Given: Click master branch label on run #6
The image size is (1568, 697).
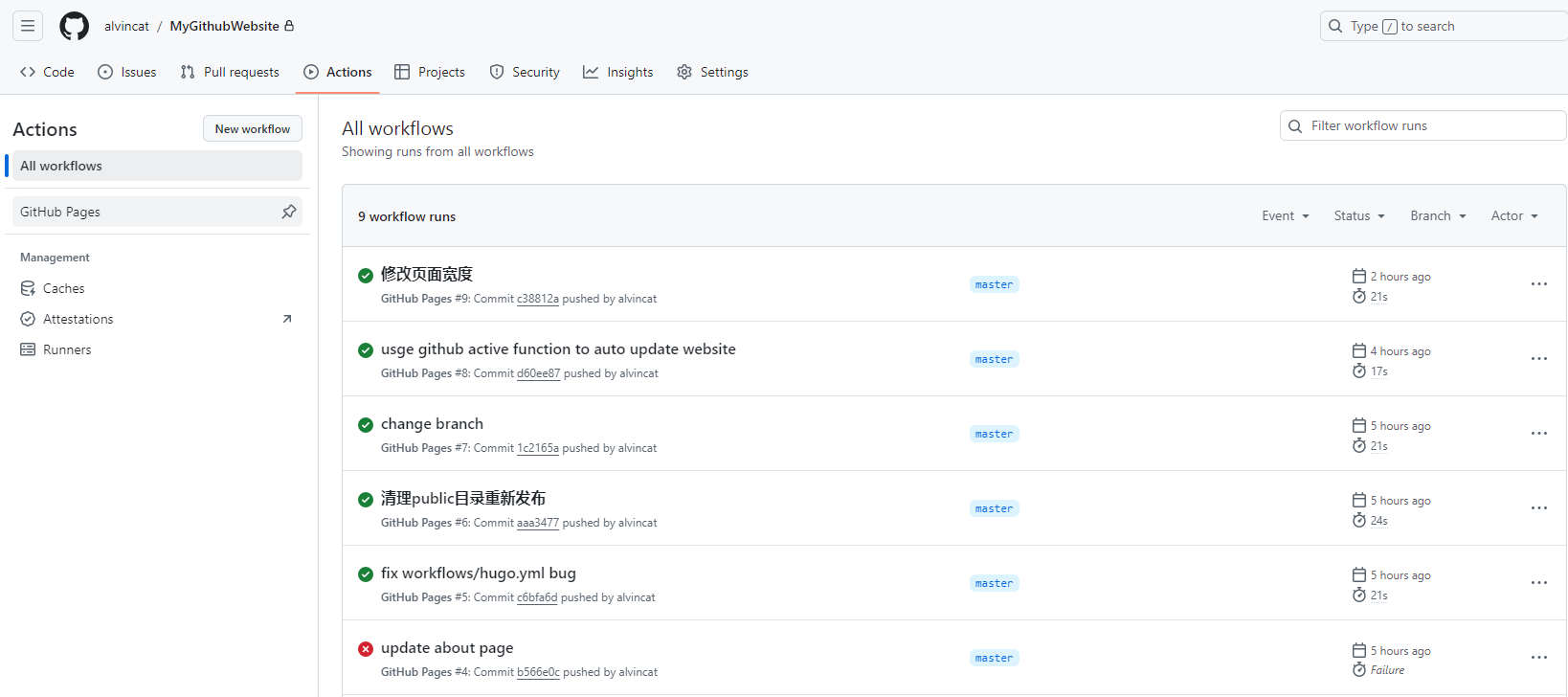Looking at the screenshot, I should (x=994, y=508).
